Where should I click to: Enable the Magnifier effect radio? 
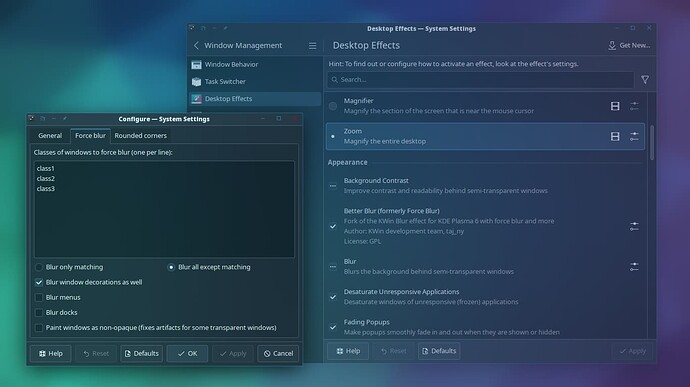pyautogui.click(x=333, y=106)
